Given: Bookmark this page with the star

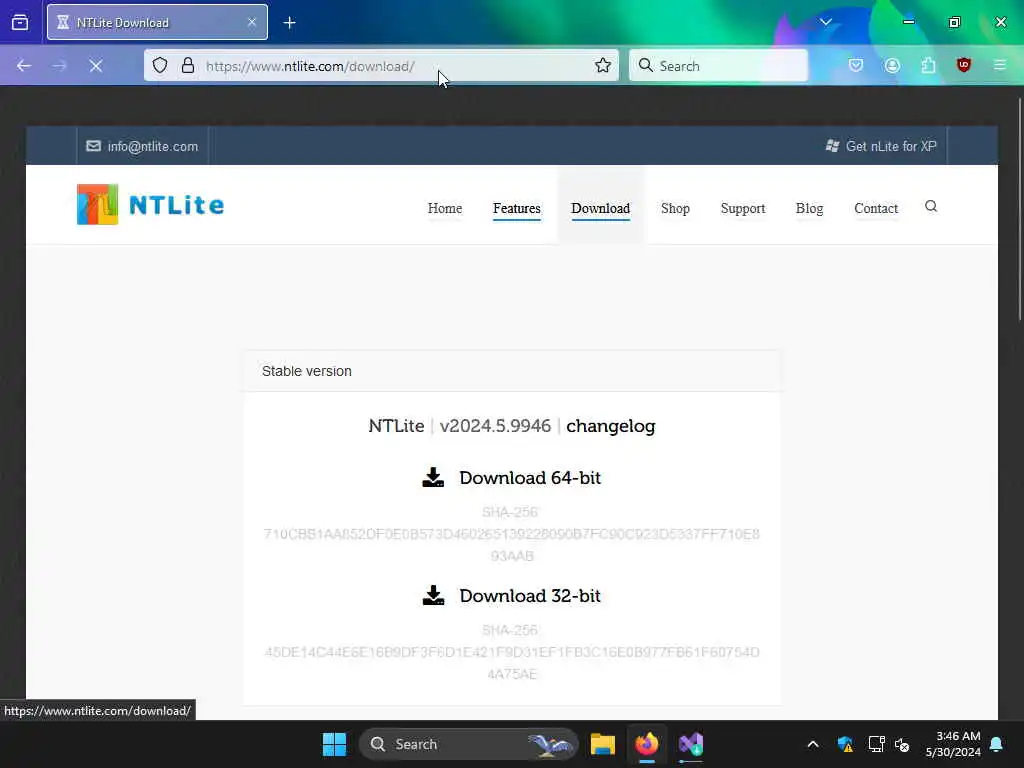Looking at the screenshot, I should point(603,65).
